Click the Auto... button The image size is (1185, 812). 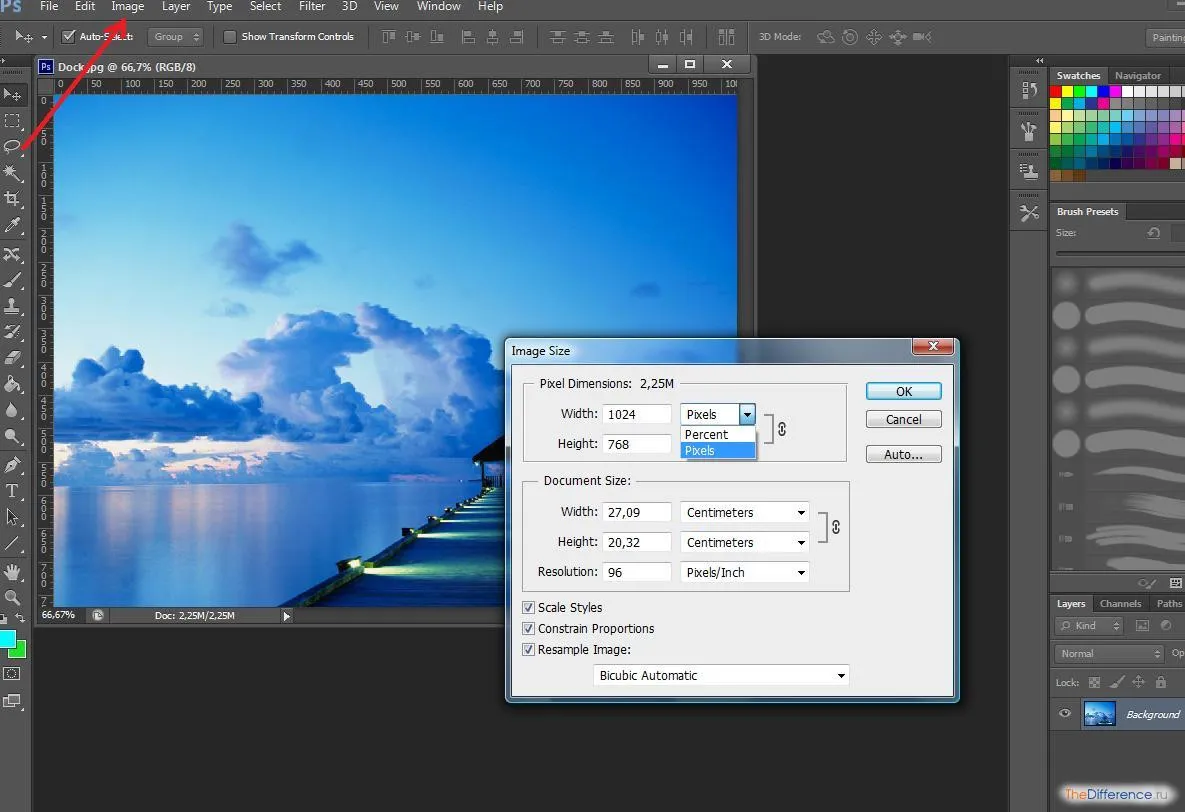[x=904, y=454]
